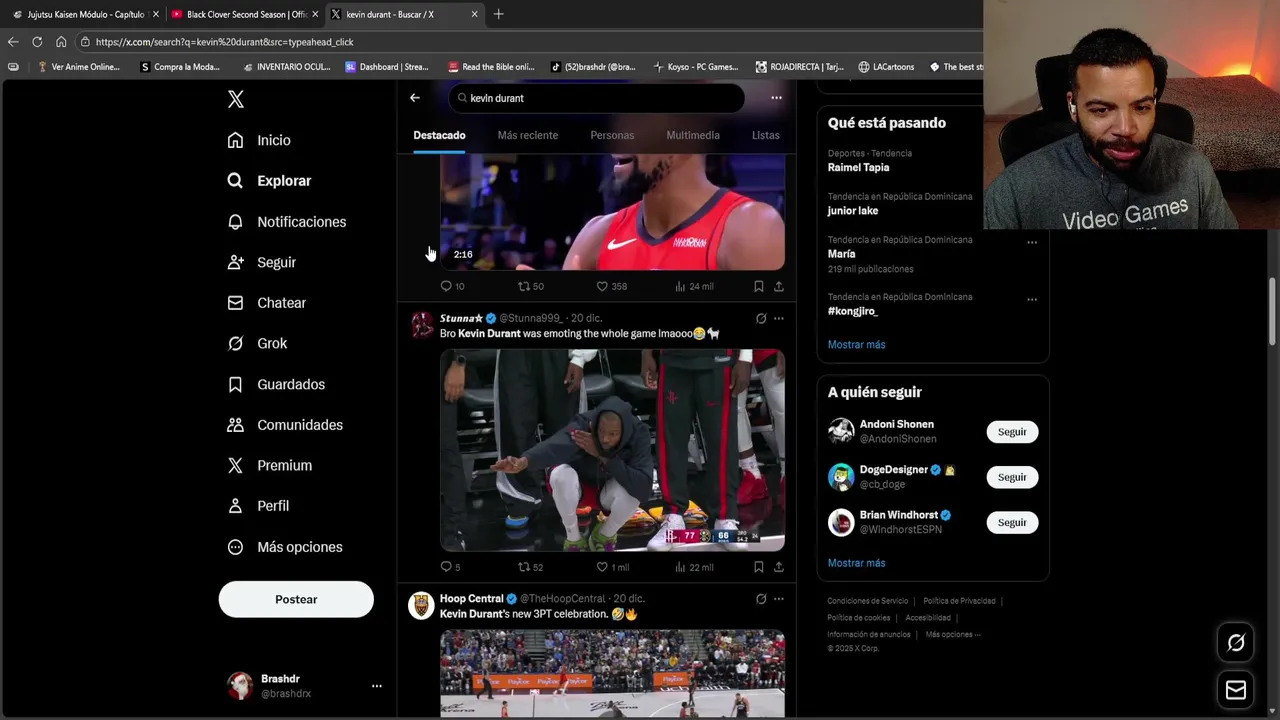Open more options for #kongjiro_ trend
This screenshot has height=720, width=1280.
1032,299
